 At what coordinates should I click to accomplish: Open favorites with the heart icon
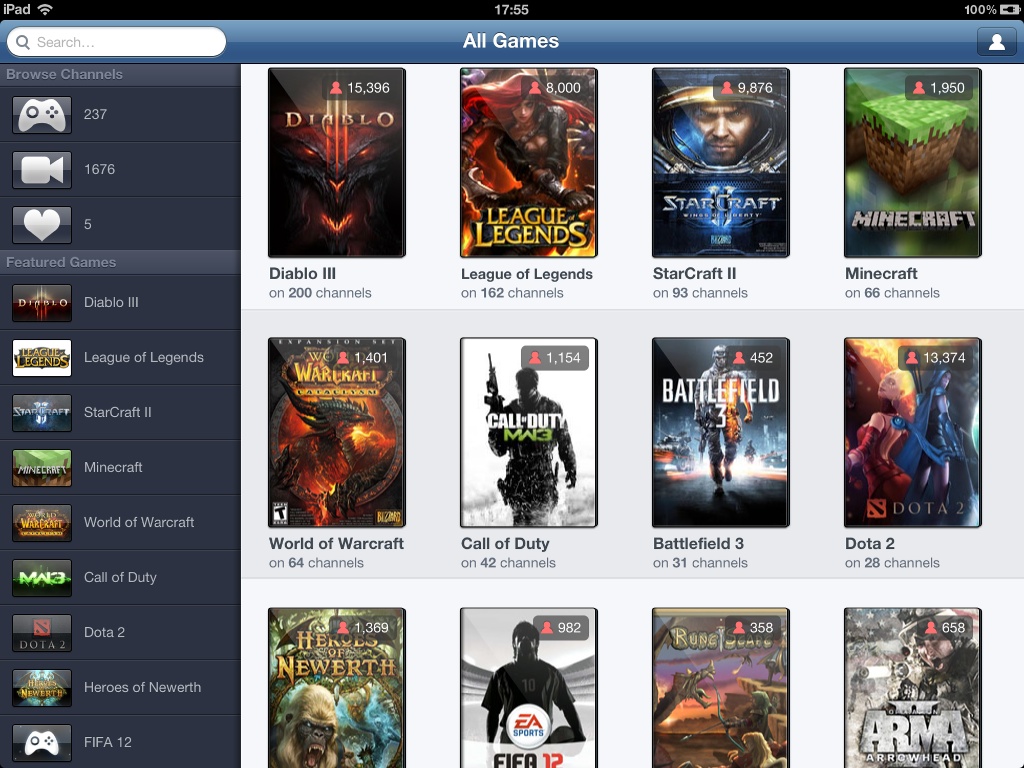click(x=42, y=225)
